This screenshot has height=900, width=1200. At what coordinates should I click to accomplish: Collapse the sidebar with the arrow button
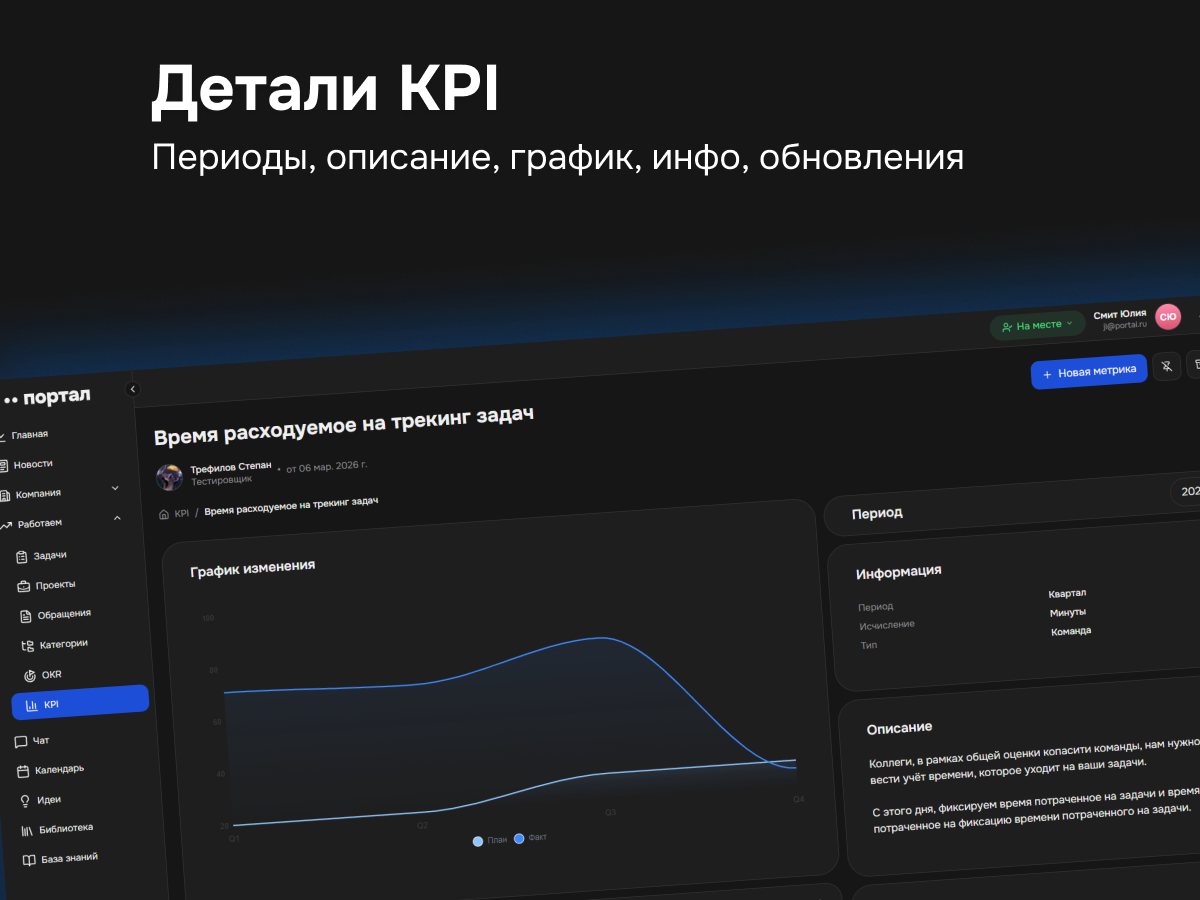[x=133, y=389]
